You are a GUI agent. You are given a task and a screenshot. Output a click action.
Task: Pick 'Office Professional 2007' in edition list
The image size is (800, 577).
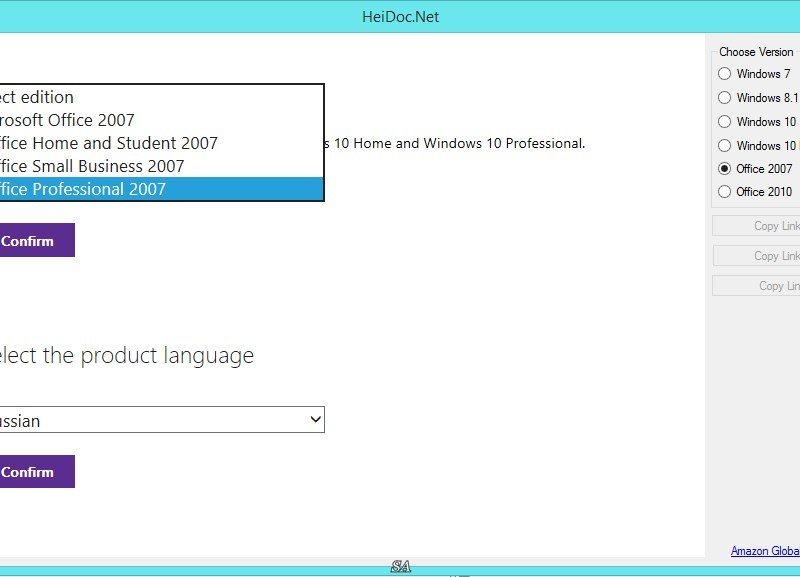coord(161,189)
